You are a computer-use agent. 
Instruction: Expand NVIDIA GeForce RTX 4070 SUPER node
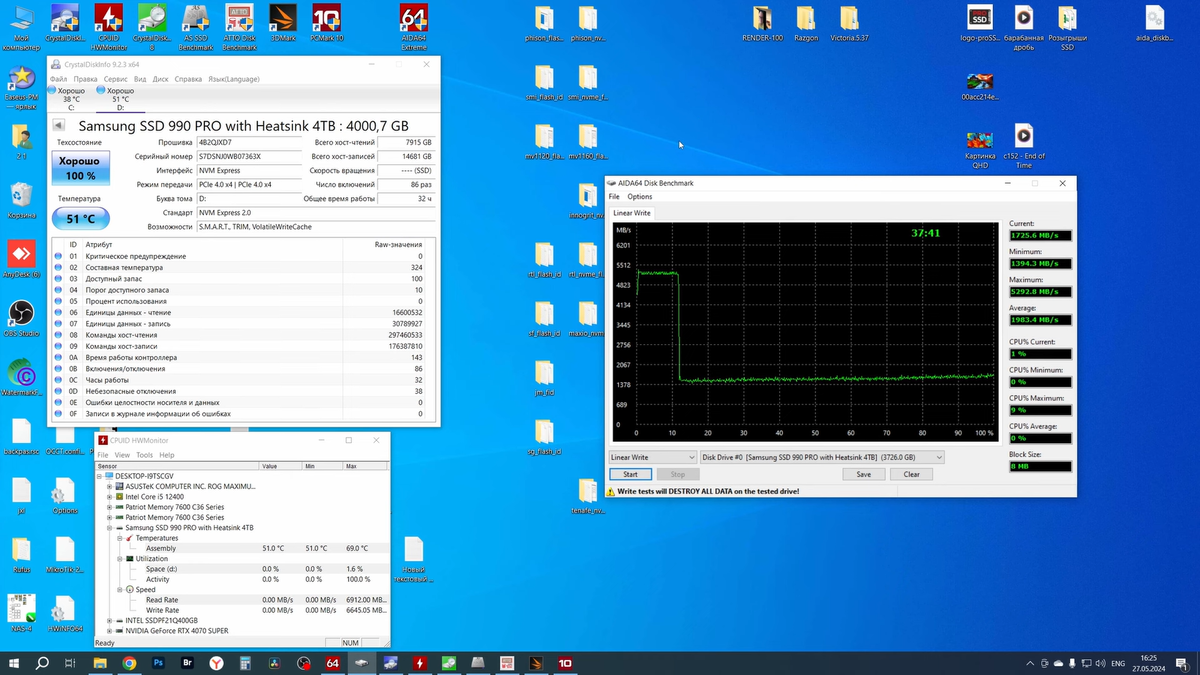(109, 631)
